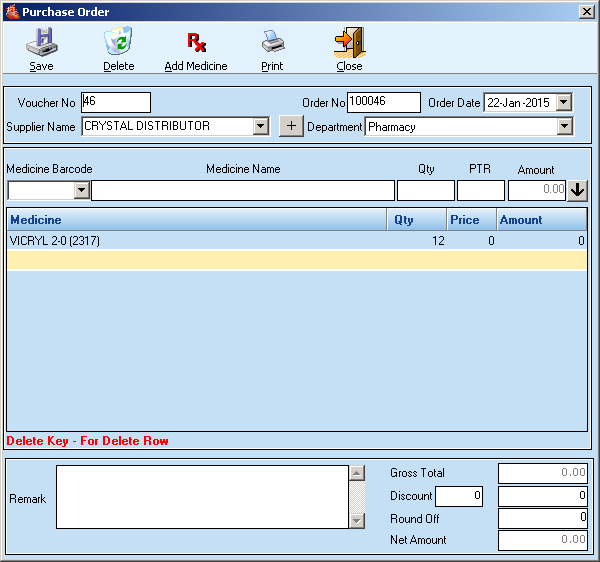
Task: Click the Close door icon
Action: tap(349, 43)
